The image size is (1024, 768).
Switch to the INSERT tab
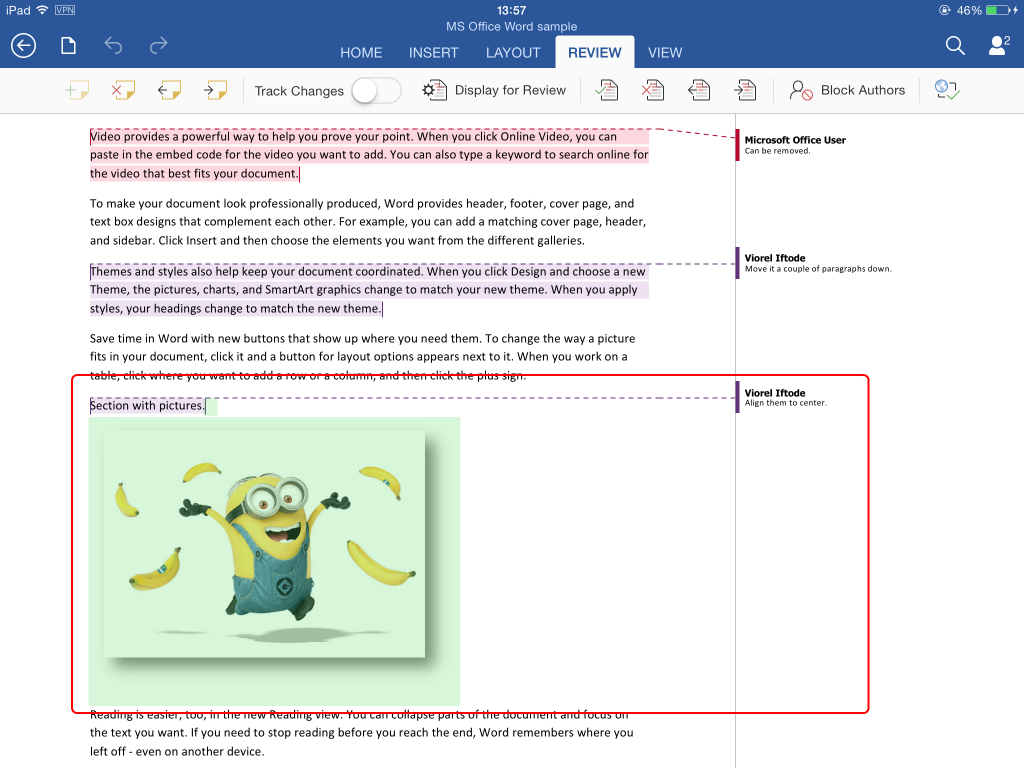[x=434, y=53]
